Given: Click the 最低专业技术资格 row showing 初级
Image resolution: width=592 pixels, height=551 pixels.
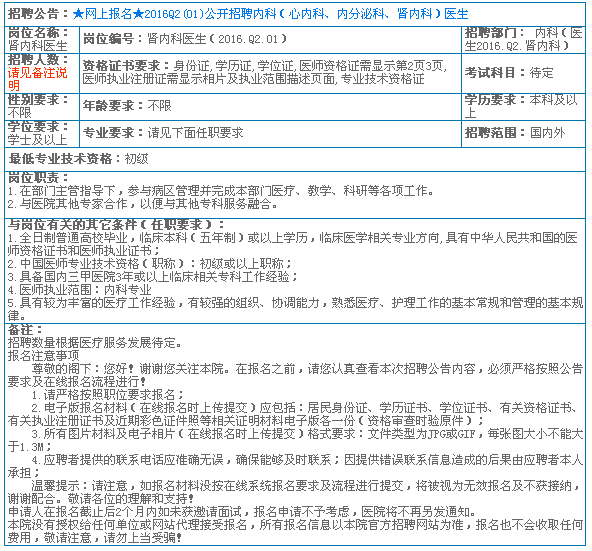Looking at the screenshot, I should 295,159.
